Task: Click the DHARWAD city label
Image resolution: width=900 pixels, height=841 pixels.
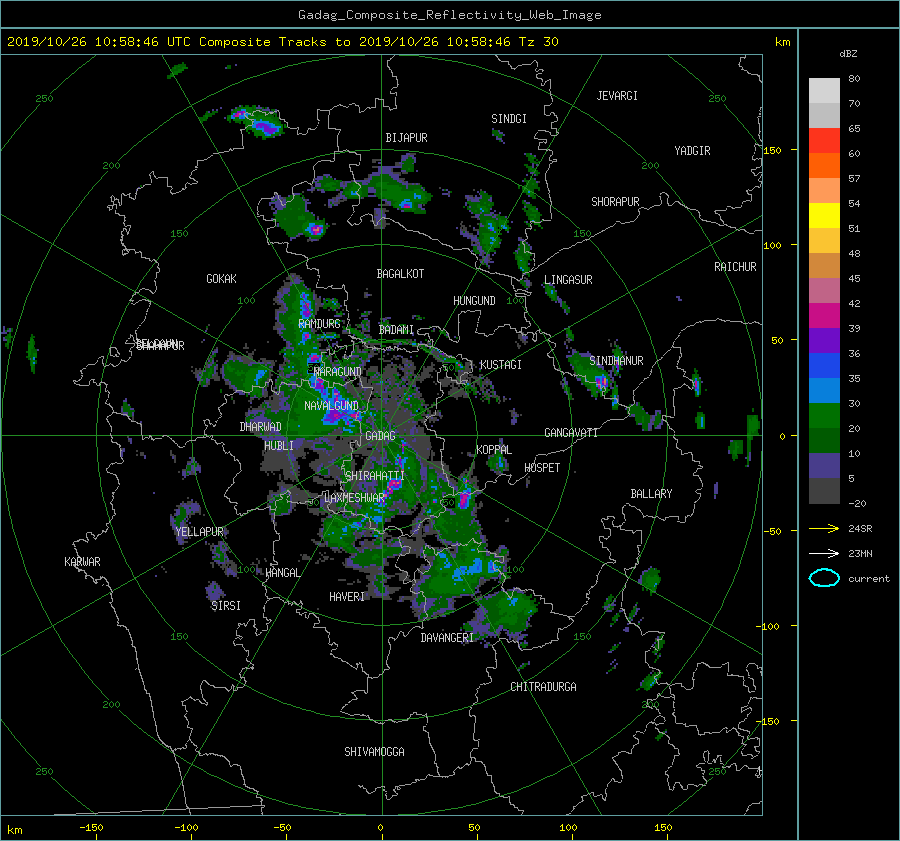Action: coord(260,427)
